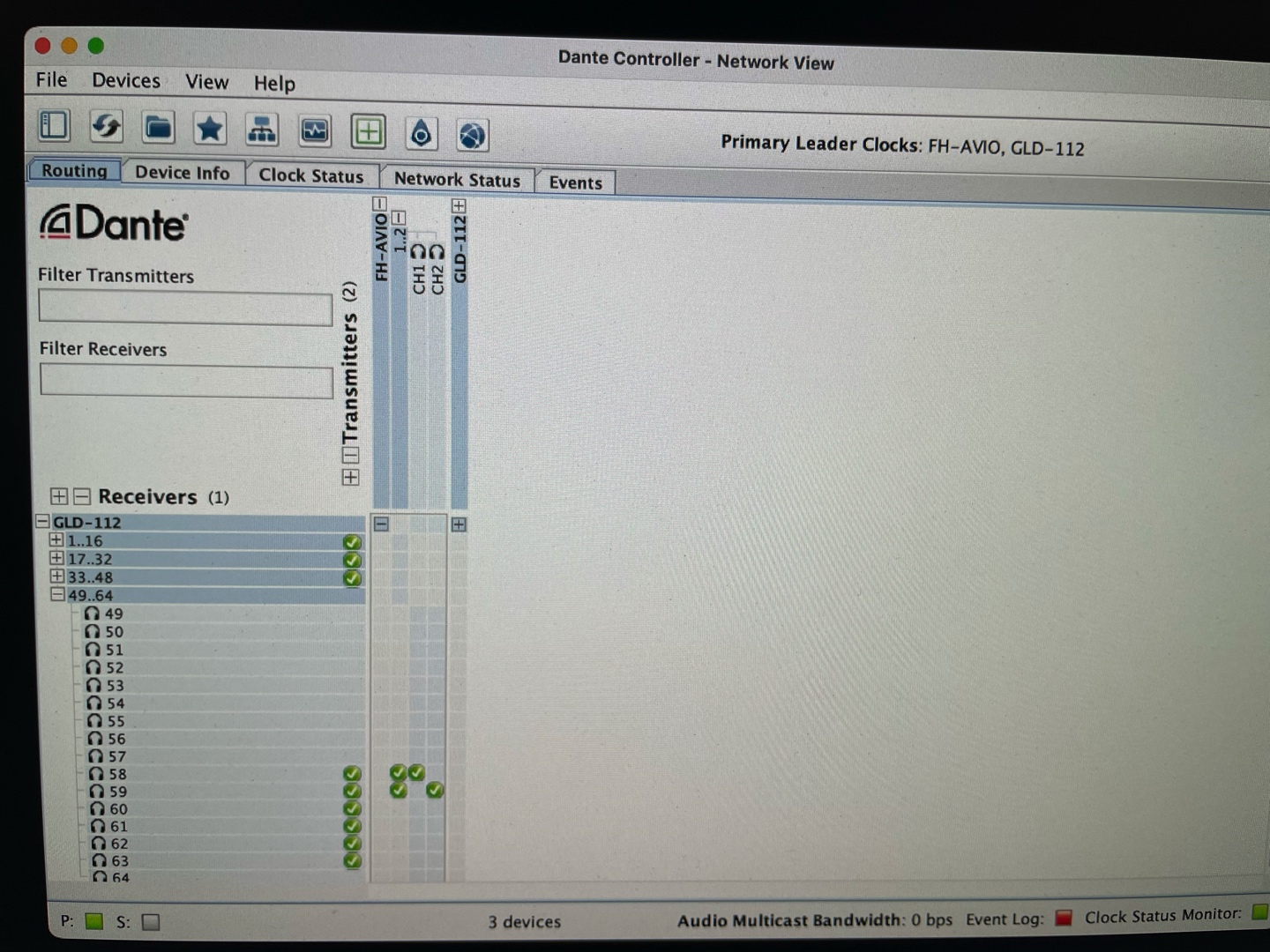This screenshot has height=952, width=1270.
Task: Collapse the GLD-112 receiver device
Action: click(x=42, y=521)
